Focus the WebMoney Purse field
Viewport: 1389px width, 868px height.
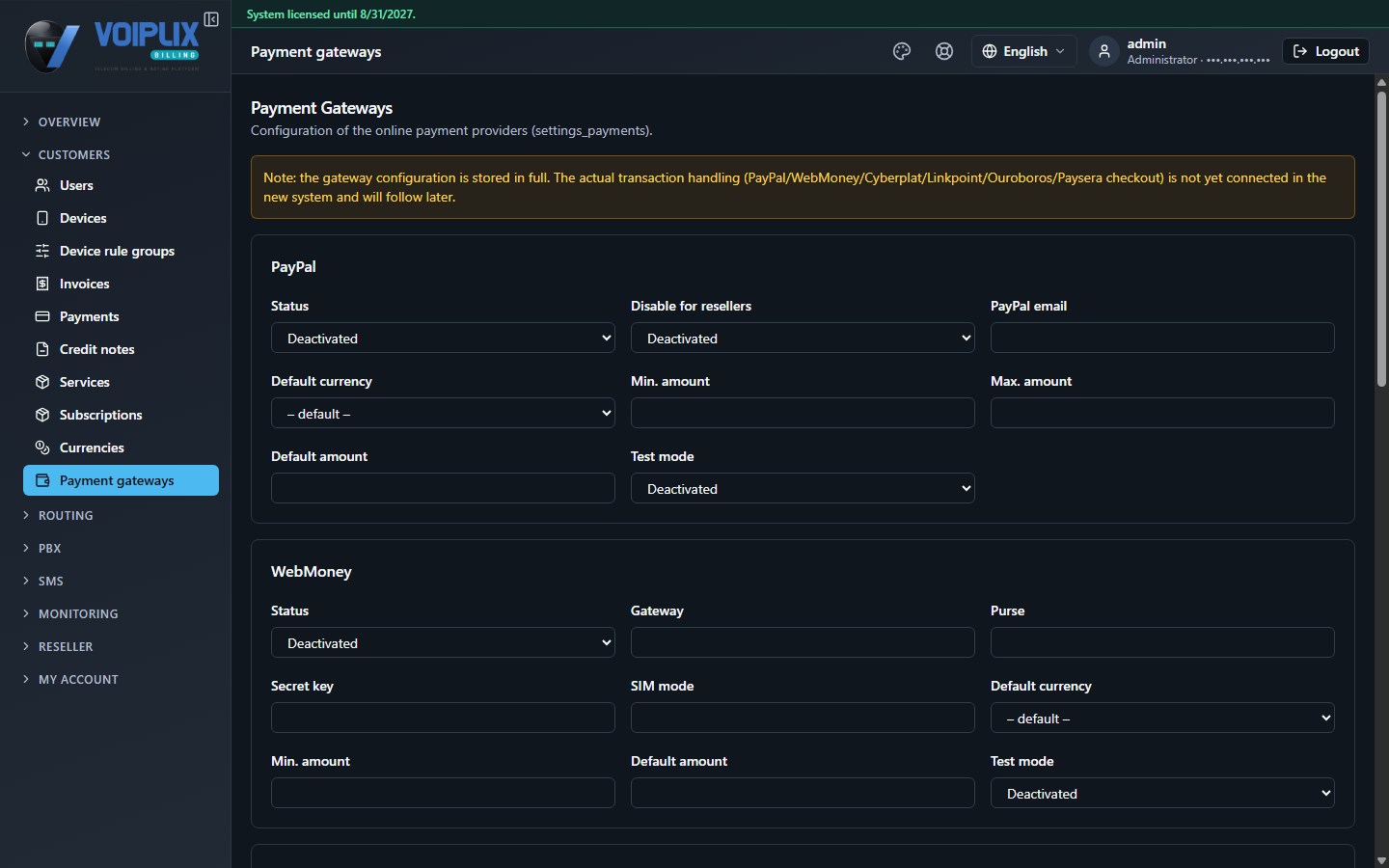(x=1162, y=642)
